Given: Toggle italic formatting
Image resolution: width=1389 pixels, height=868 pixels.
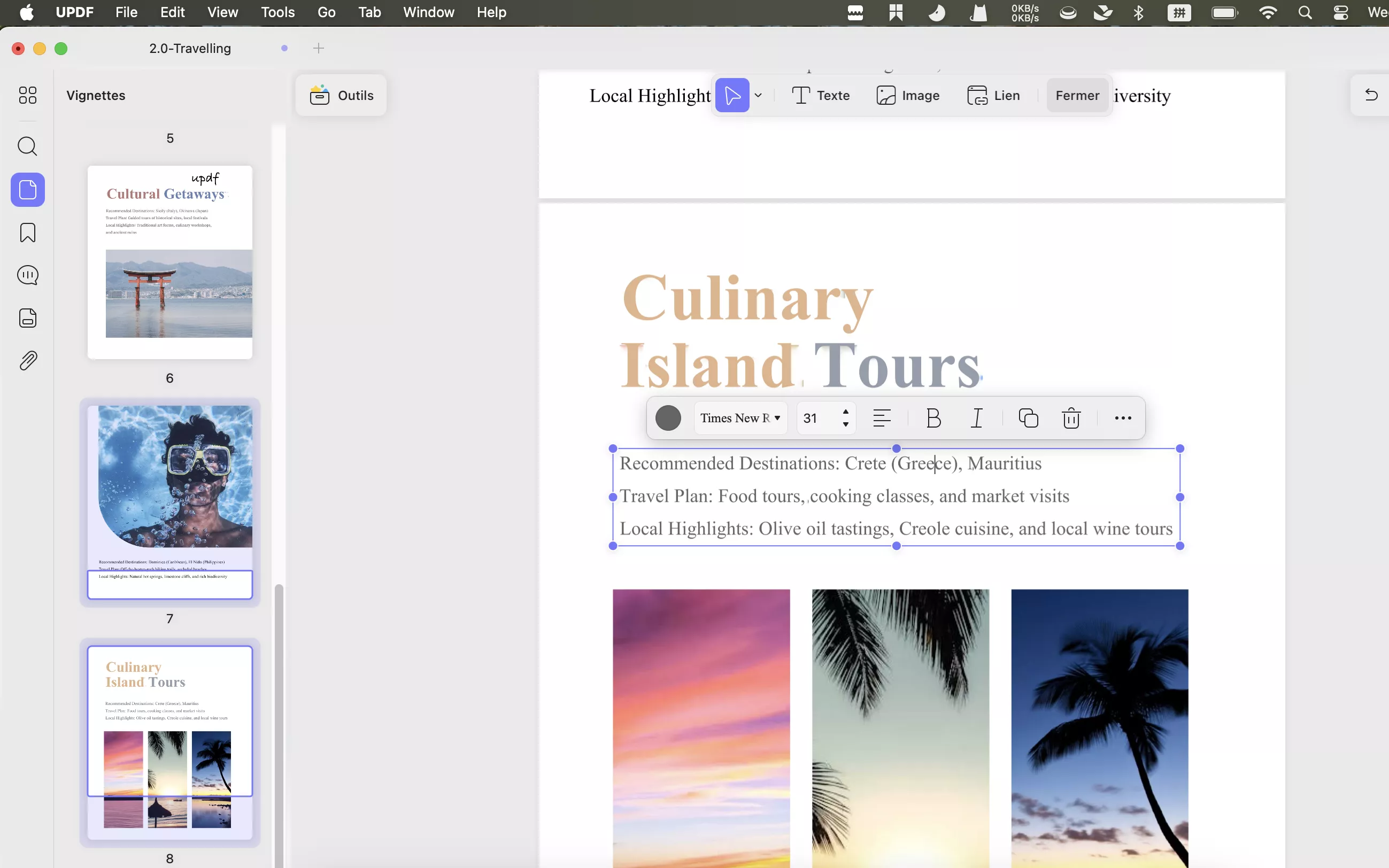Looking at the screenshot, I should pyautogui.click(x=977, y=418).
